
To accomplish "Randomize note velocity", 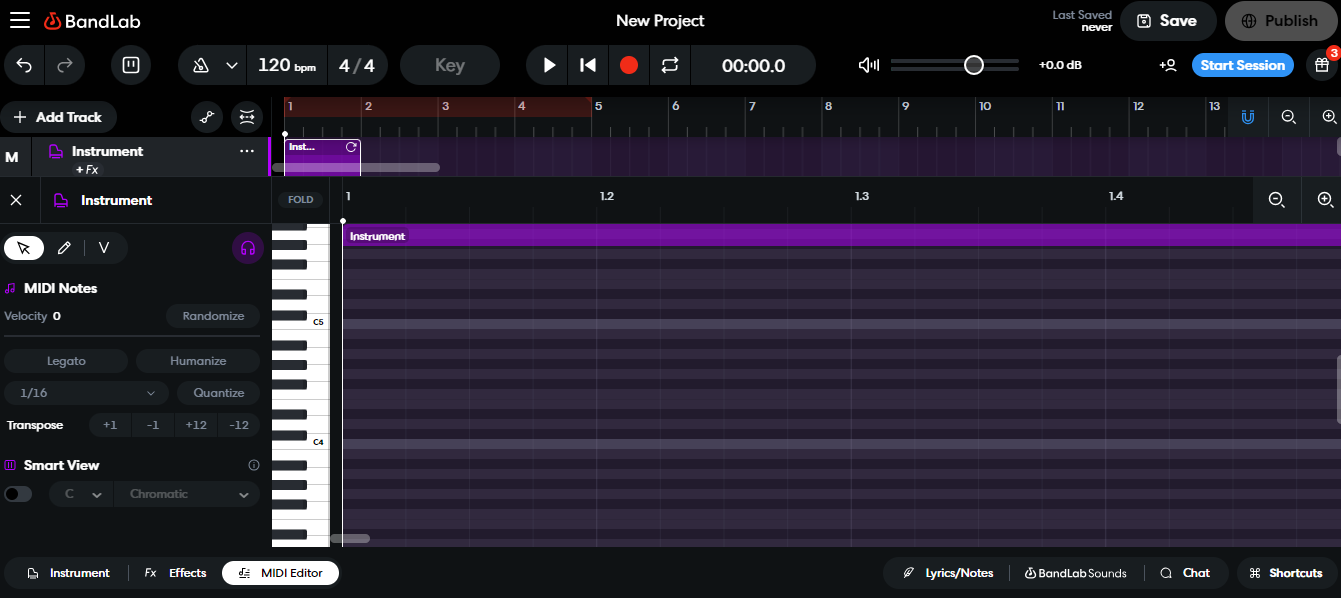I will tap(213, 316).
